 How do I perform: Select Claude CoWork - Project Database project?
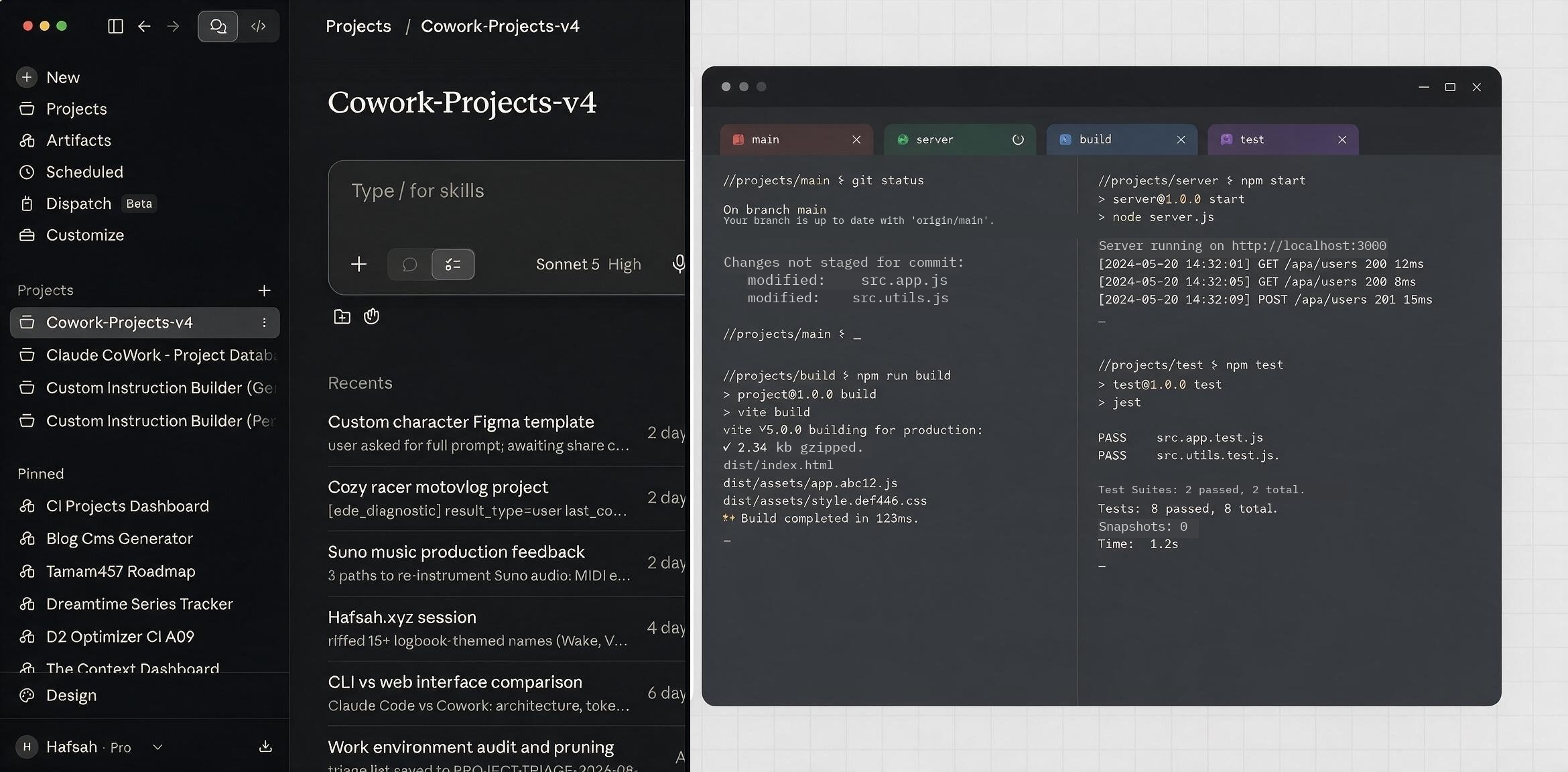pyautogui.click(x=145, y=355)
